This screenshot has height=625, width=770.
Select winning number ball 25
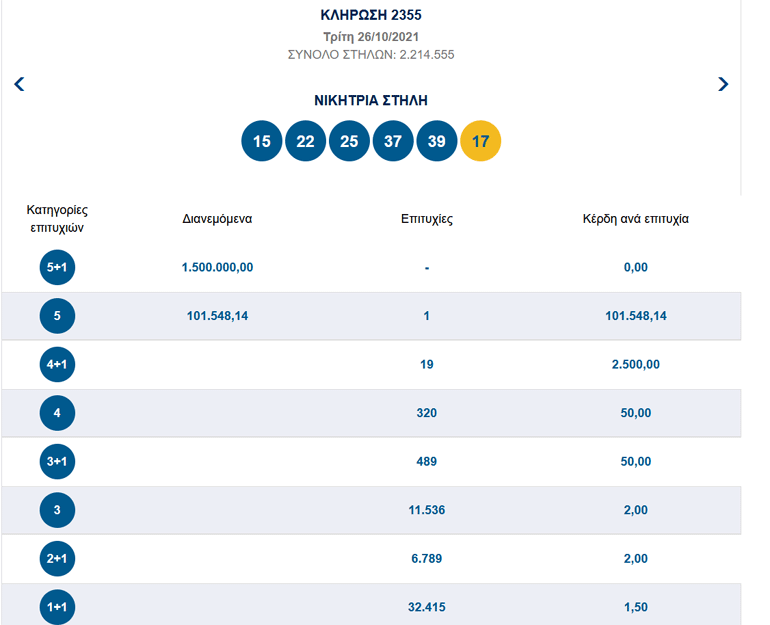point(349,141)
